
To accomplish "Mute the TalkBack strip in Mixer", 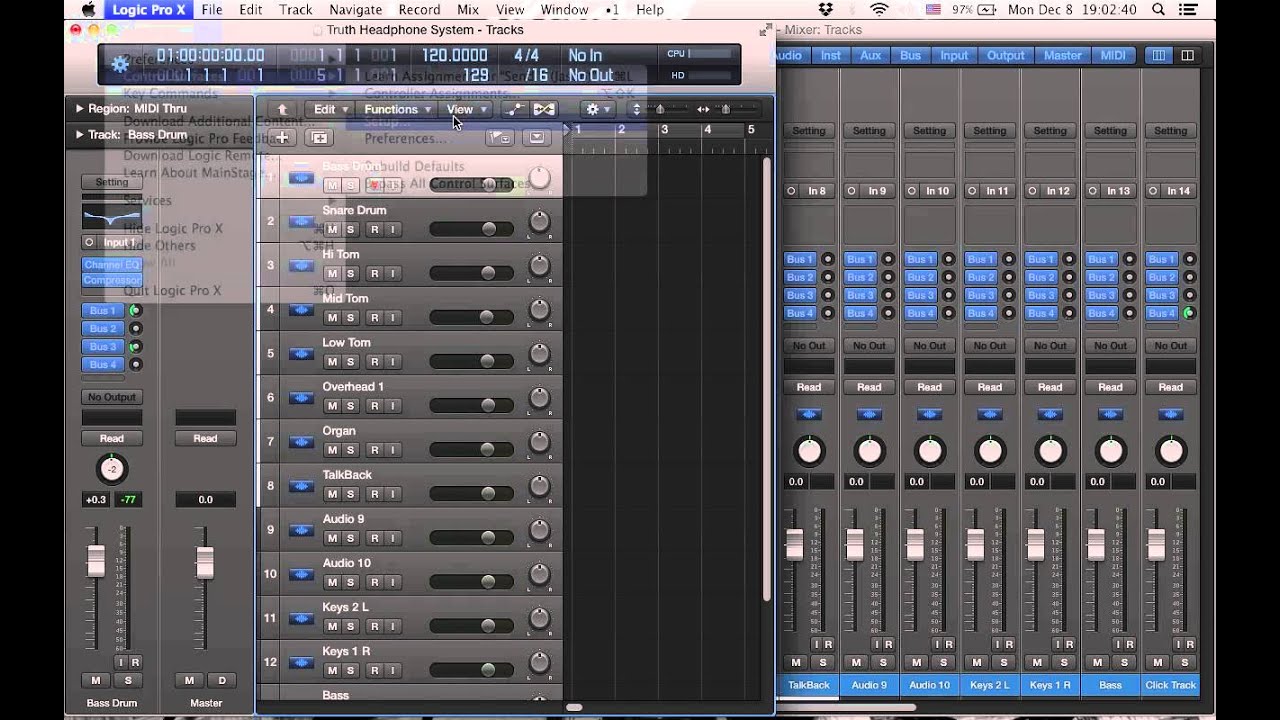I will click(x=796, y=662).
